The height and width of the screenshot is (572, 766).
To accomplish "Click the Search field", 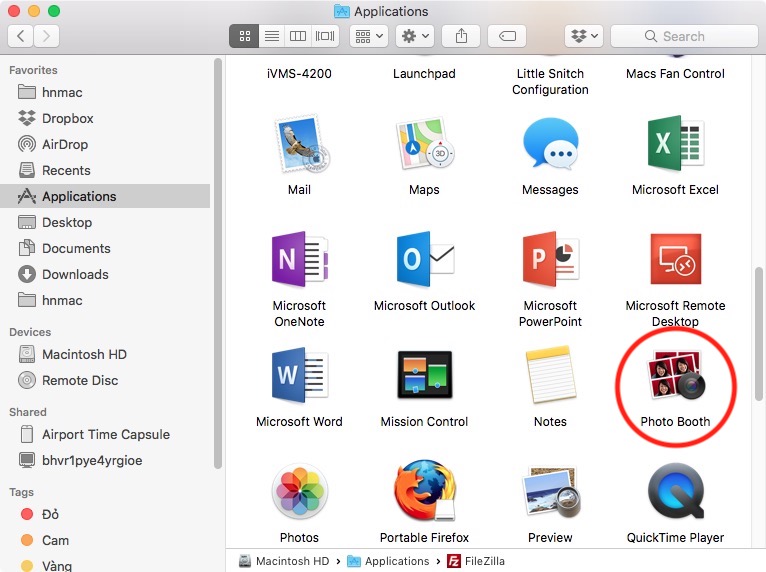I will tap(684, 36).
